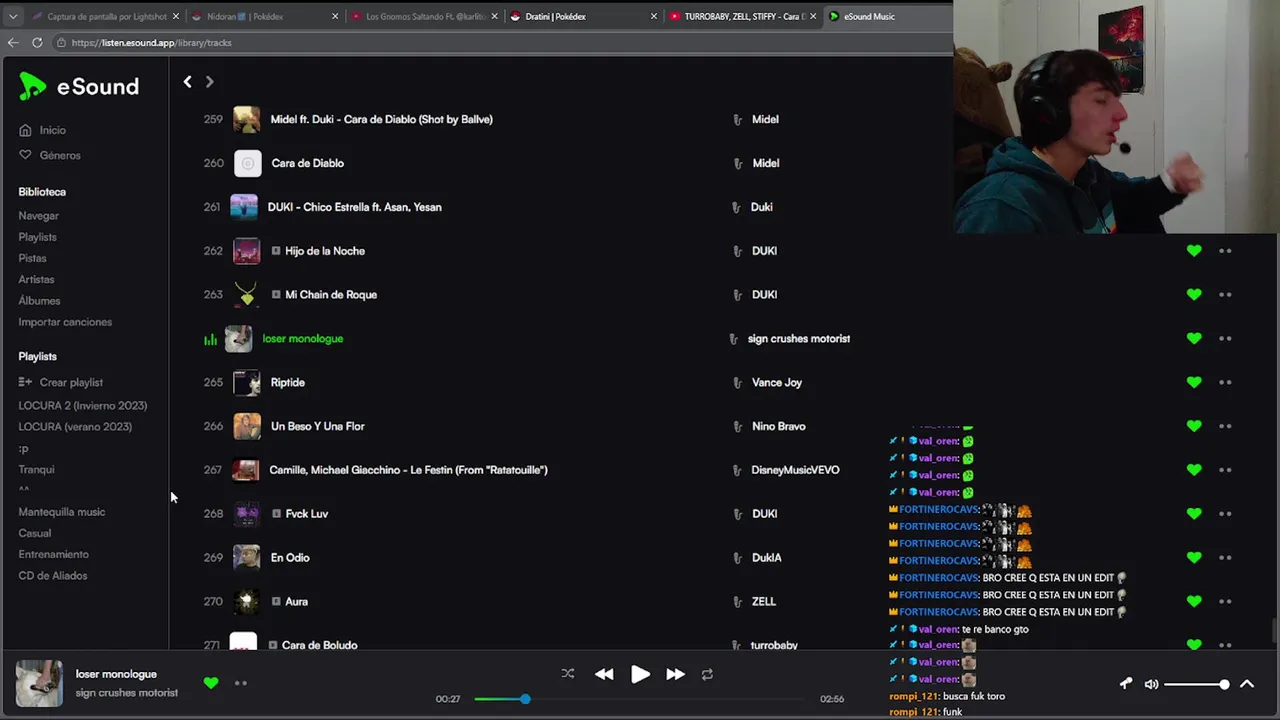Unlike Fvck Luv with its heart
1280x720 pixels.
click(1194, 513)
